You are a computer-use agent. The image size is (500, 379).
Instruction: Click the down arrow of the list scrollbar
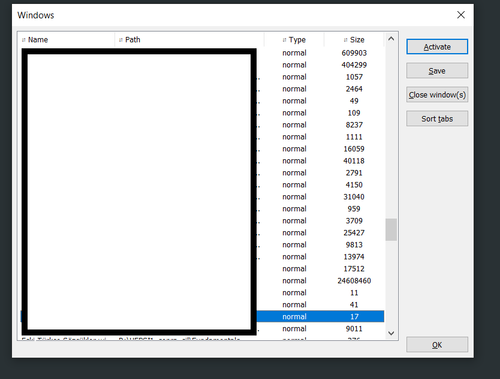[x=391, y=333]
